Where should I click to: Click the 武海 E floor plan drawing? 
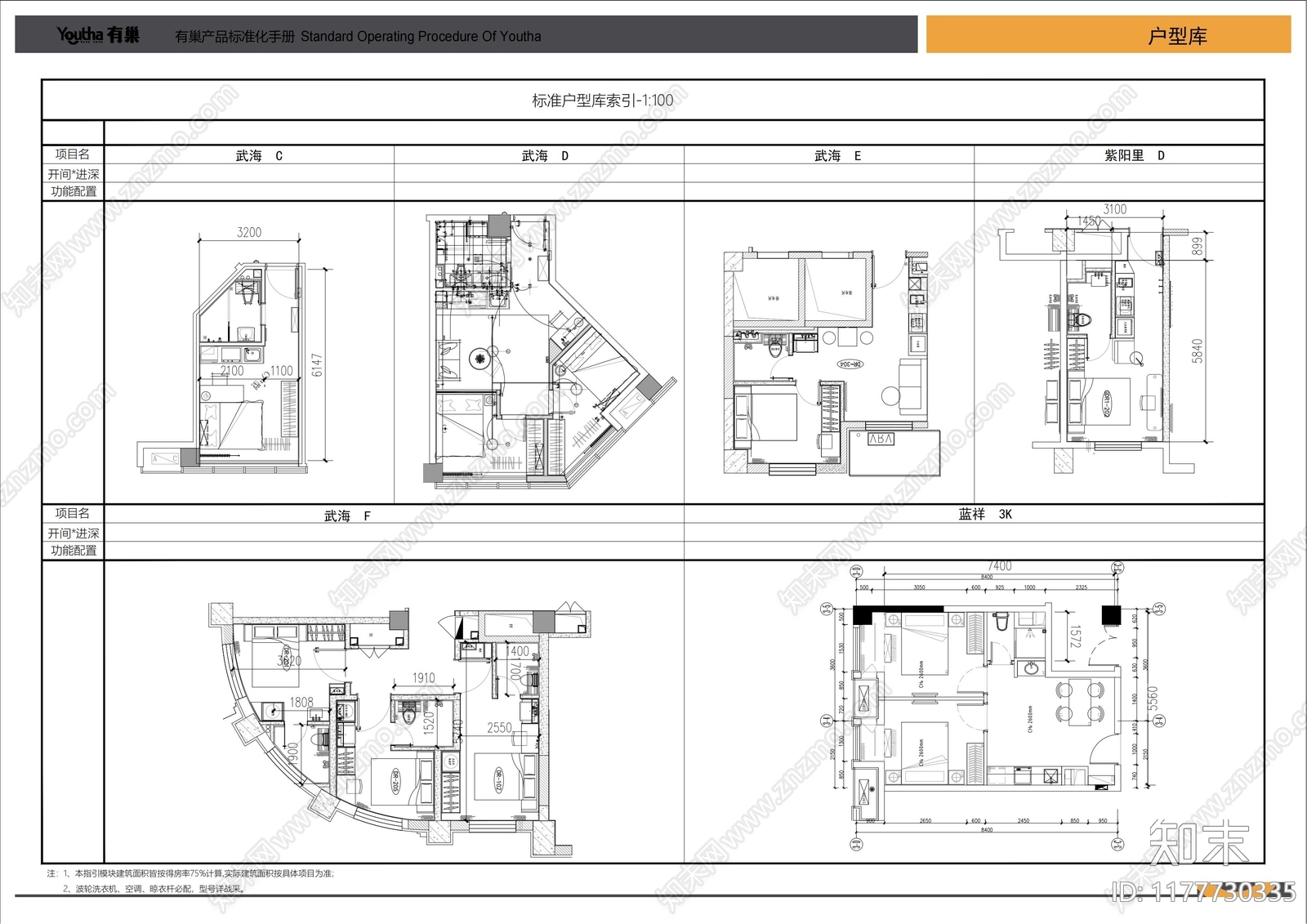[832, 364]
